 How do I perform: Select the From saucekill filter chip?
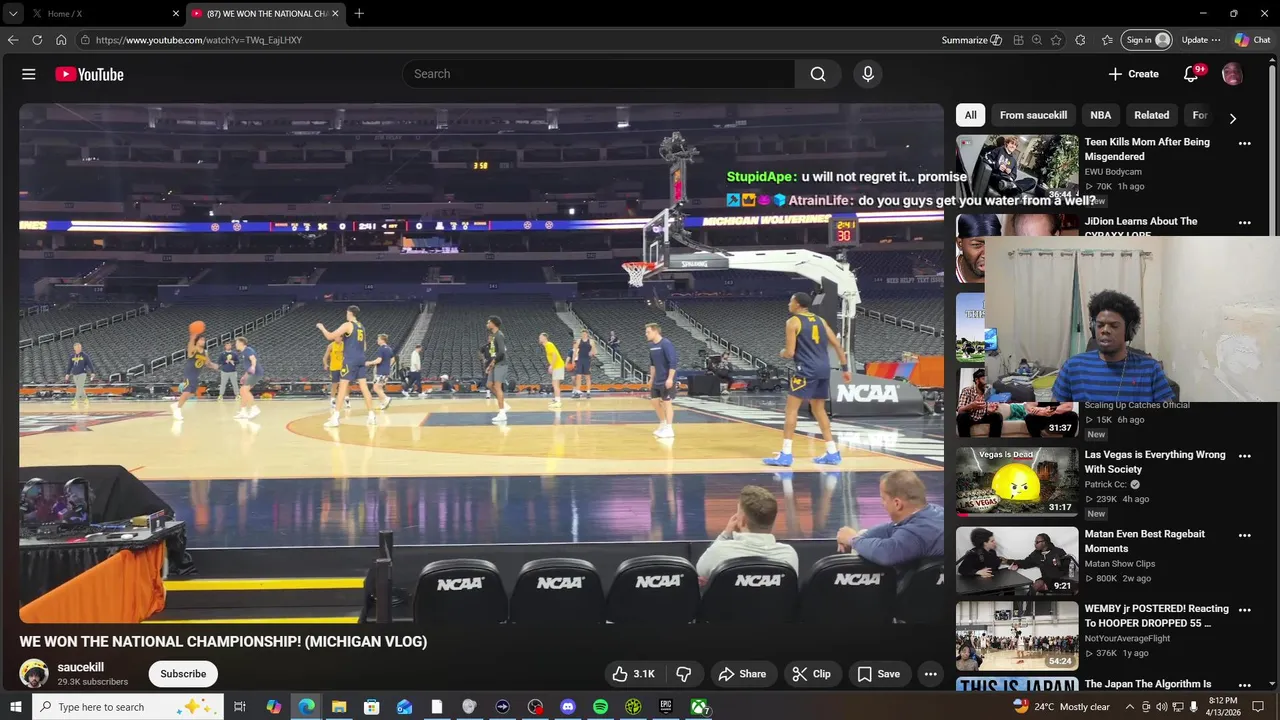[1033, 115]
